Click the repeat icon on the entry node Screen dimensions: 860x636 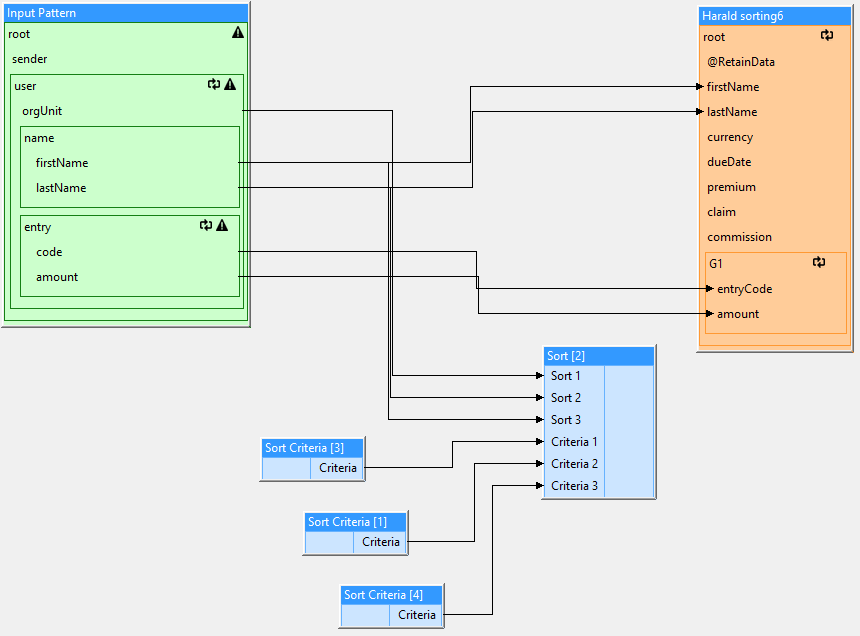click(x=206, y=226)
